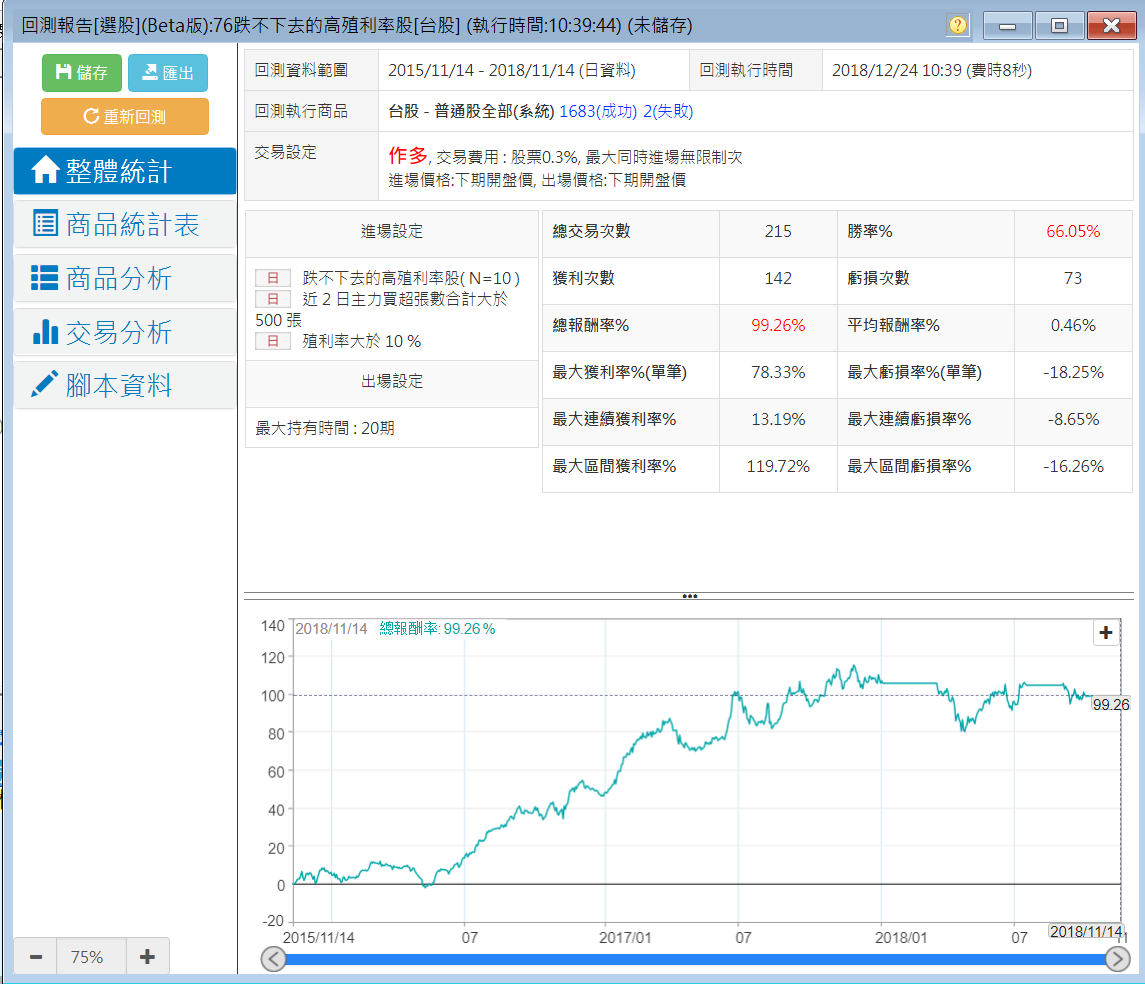The width and height of the screenshot is (1145, 984).
Task: Click the 日 icon beside 跌不下去的高殖利率股
Action: pyautogui.click(x=272, y=278)
